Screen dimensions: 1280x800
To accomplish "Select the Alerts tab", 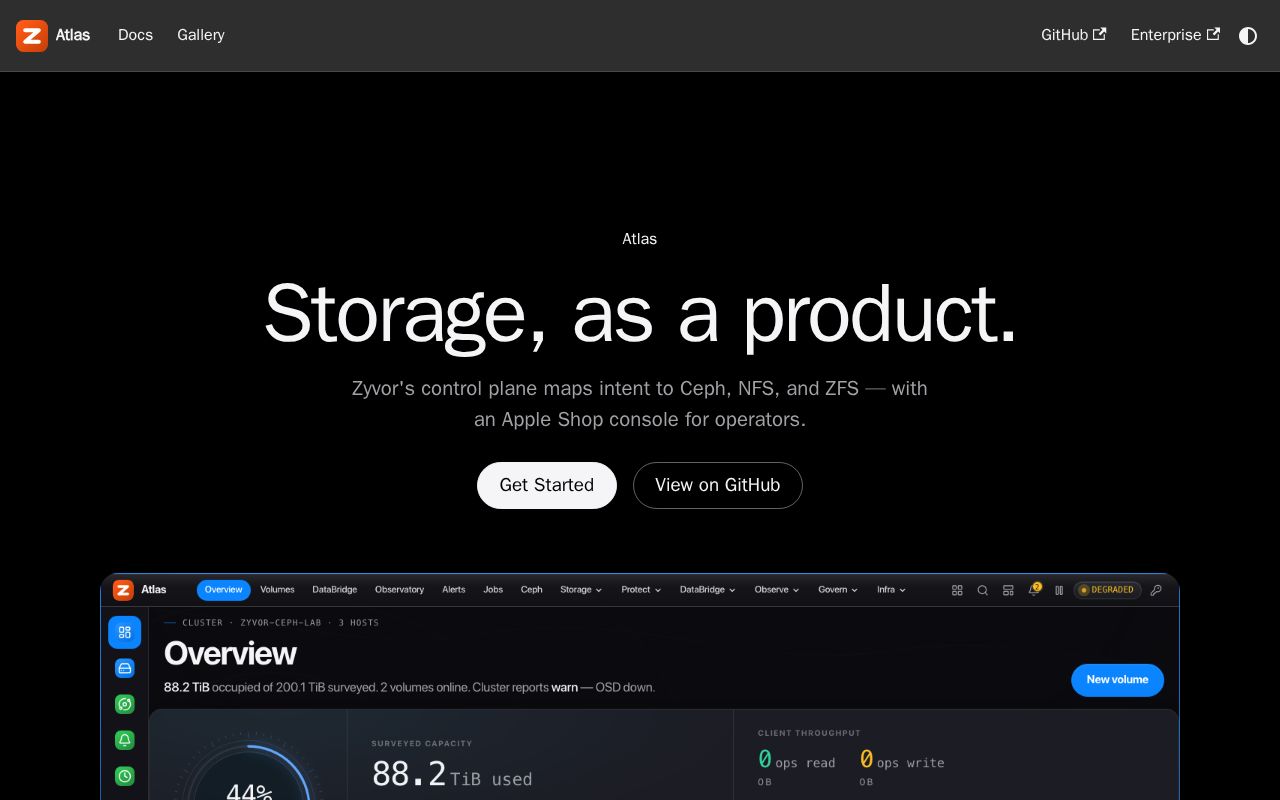I will pyautogui.click(x=454, y=590).
